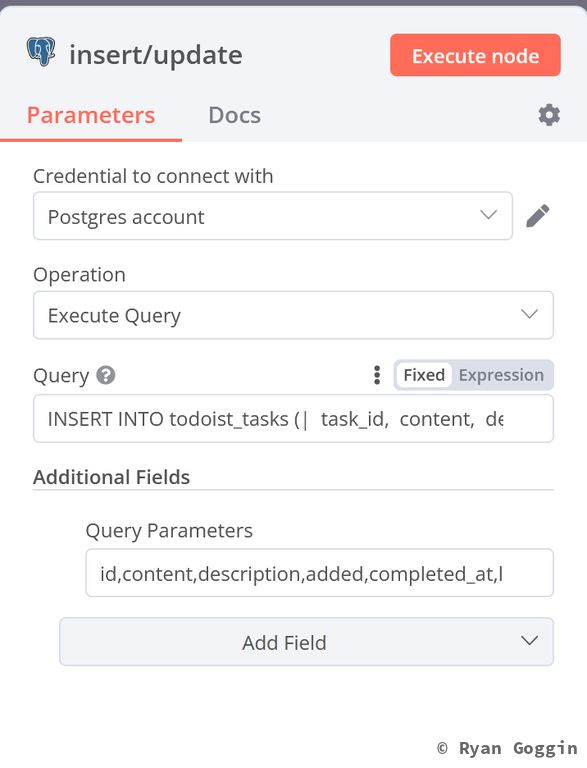Open the Query three-dot options menu

pyautogui.click(x=377, y=375)
